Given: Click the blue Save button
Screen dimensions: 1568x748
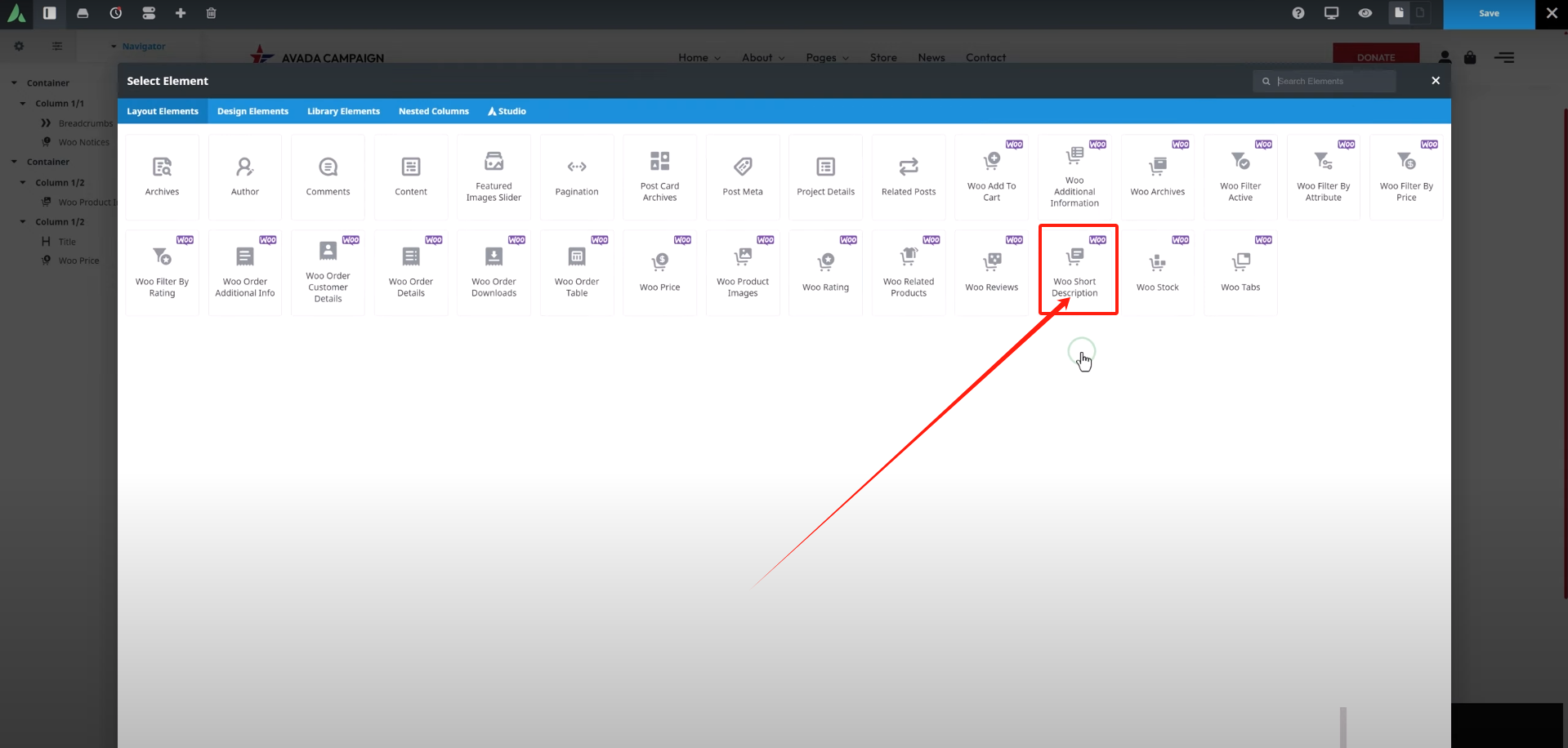Looking at the screenshot, I should [1489, 14].
